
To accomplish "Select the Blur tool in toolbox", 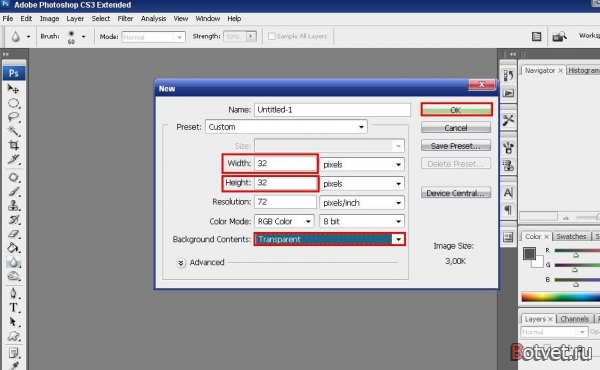I will tap(13, 262).
